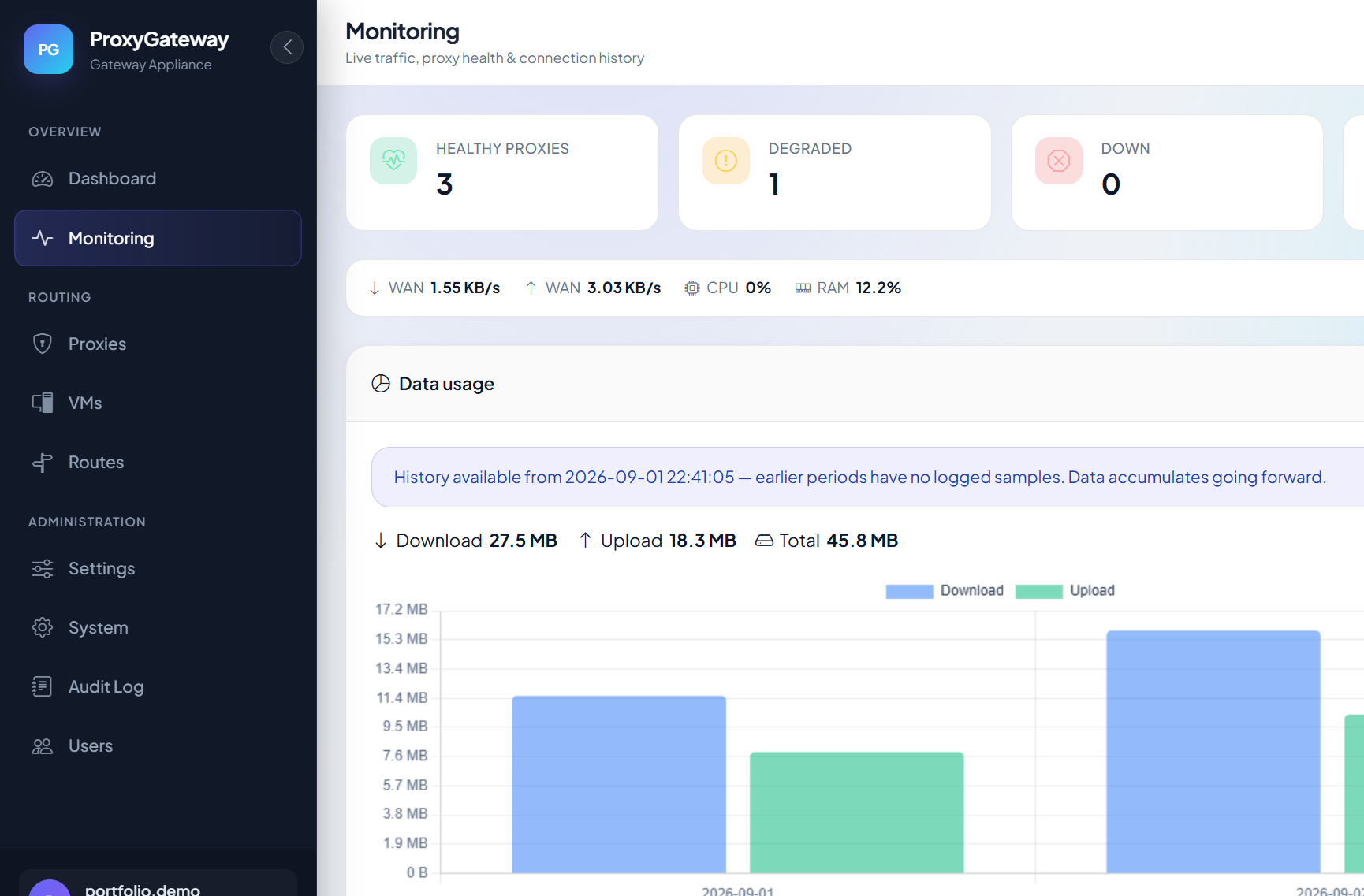The height and width of the screenshot is (896, 1364).
Task: Click the WAN upload rate 3.03 KB/s
Action: [624, 288]
